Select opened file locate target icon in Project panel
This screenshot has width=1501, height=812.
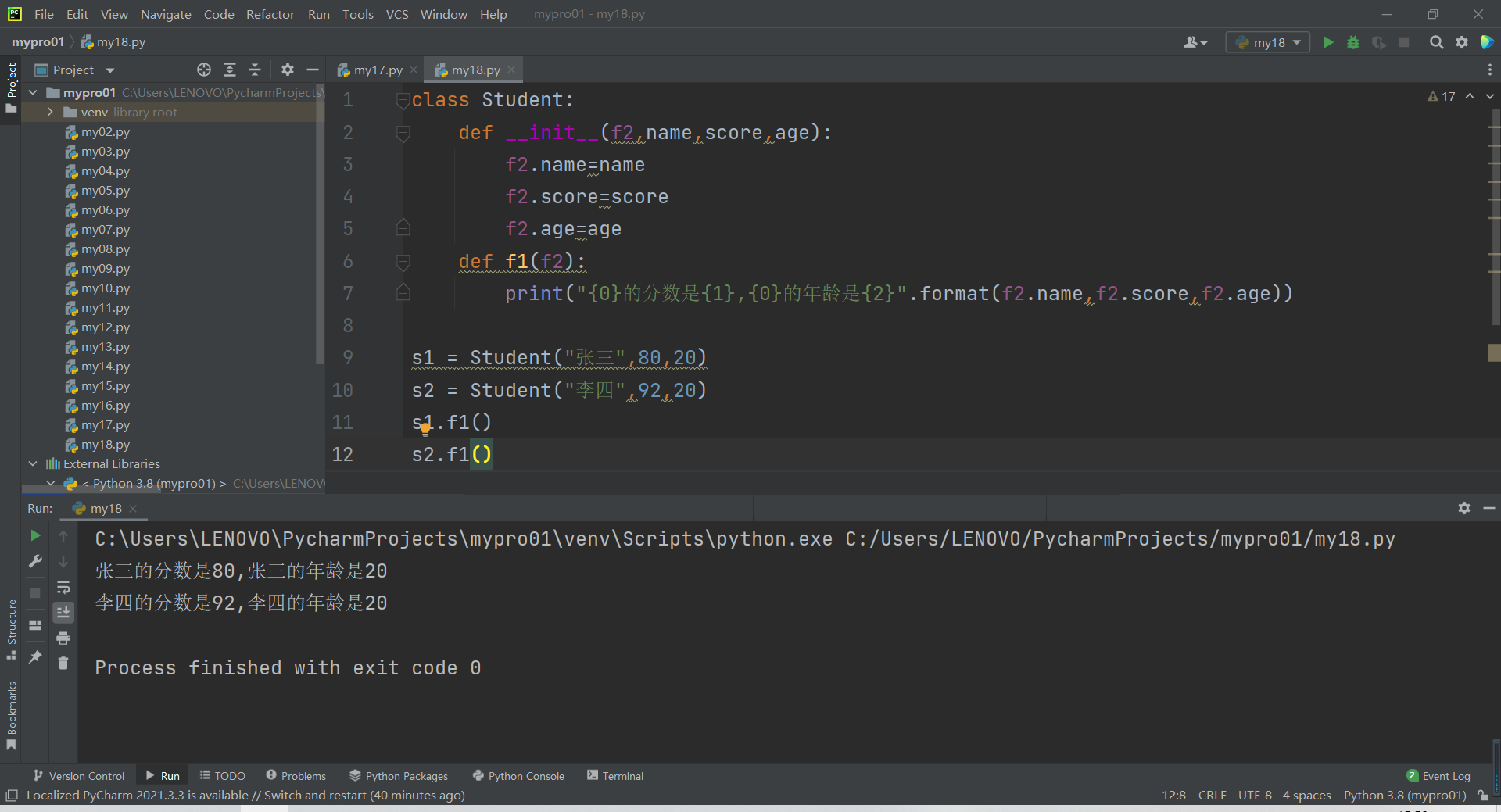(204, 70)
